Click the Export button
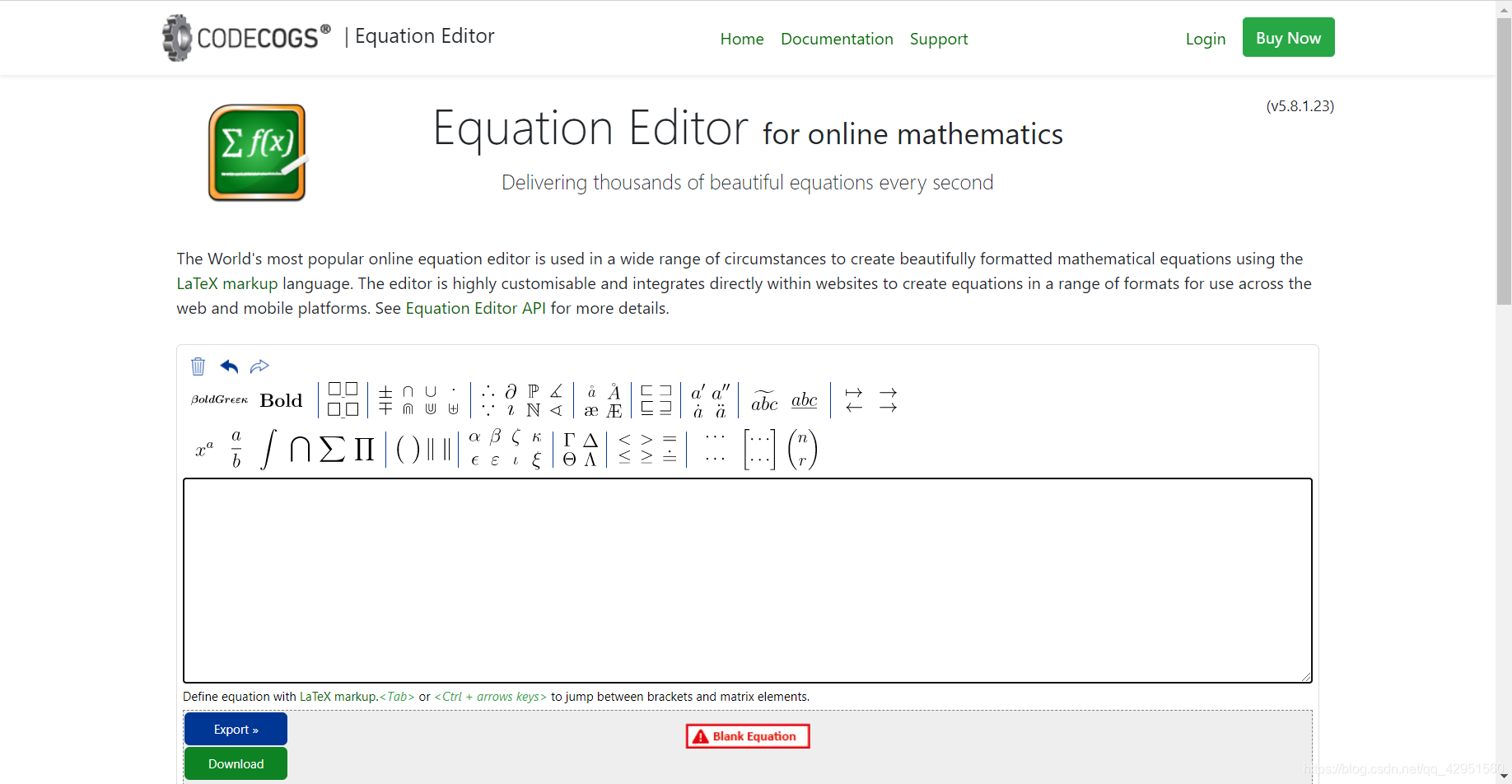The height and width of the screenshot is (784, 1512). (x=236, y=729)
